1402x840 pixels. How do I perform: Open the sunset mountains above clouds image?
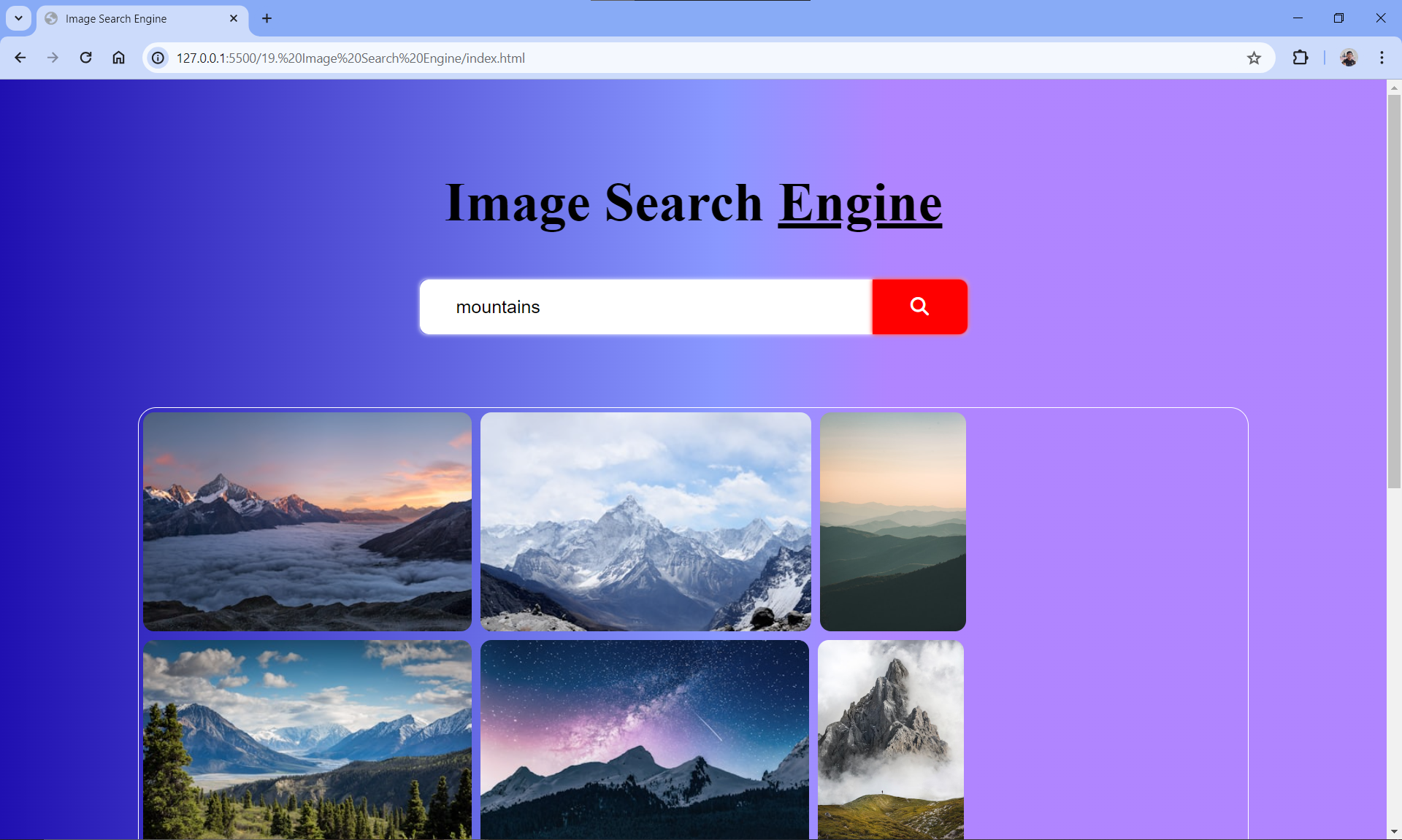(307, 522)
